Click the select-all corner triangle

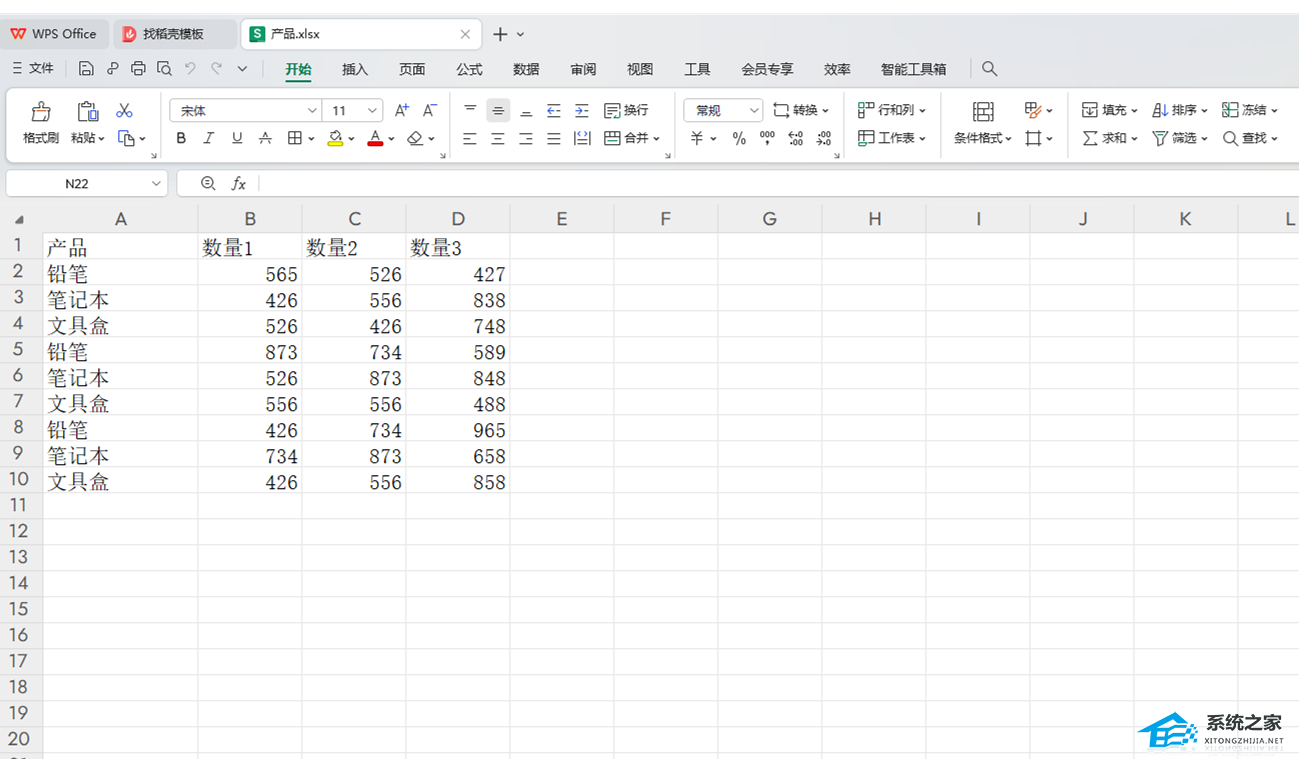[x=19, y=220]
